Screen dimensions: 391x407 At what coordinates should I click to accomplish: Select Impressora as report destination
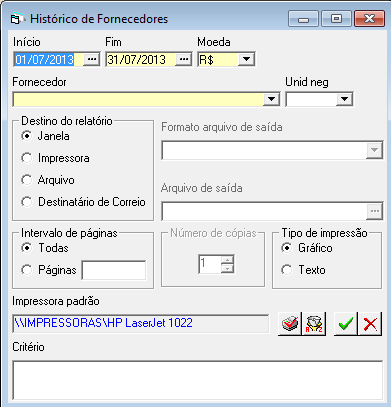coord(27,158)
